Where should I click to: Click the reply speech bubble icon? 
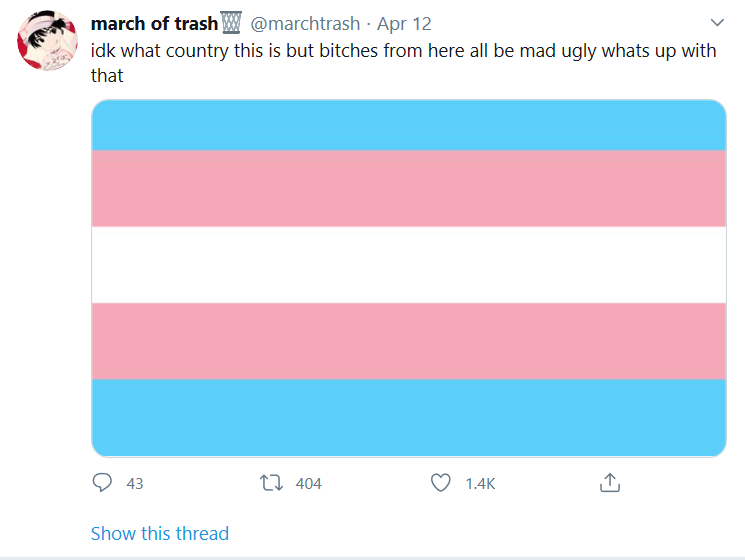103,483
